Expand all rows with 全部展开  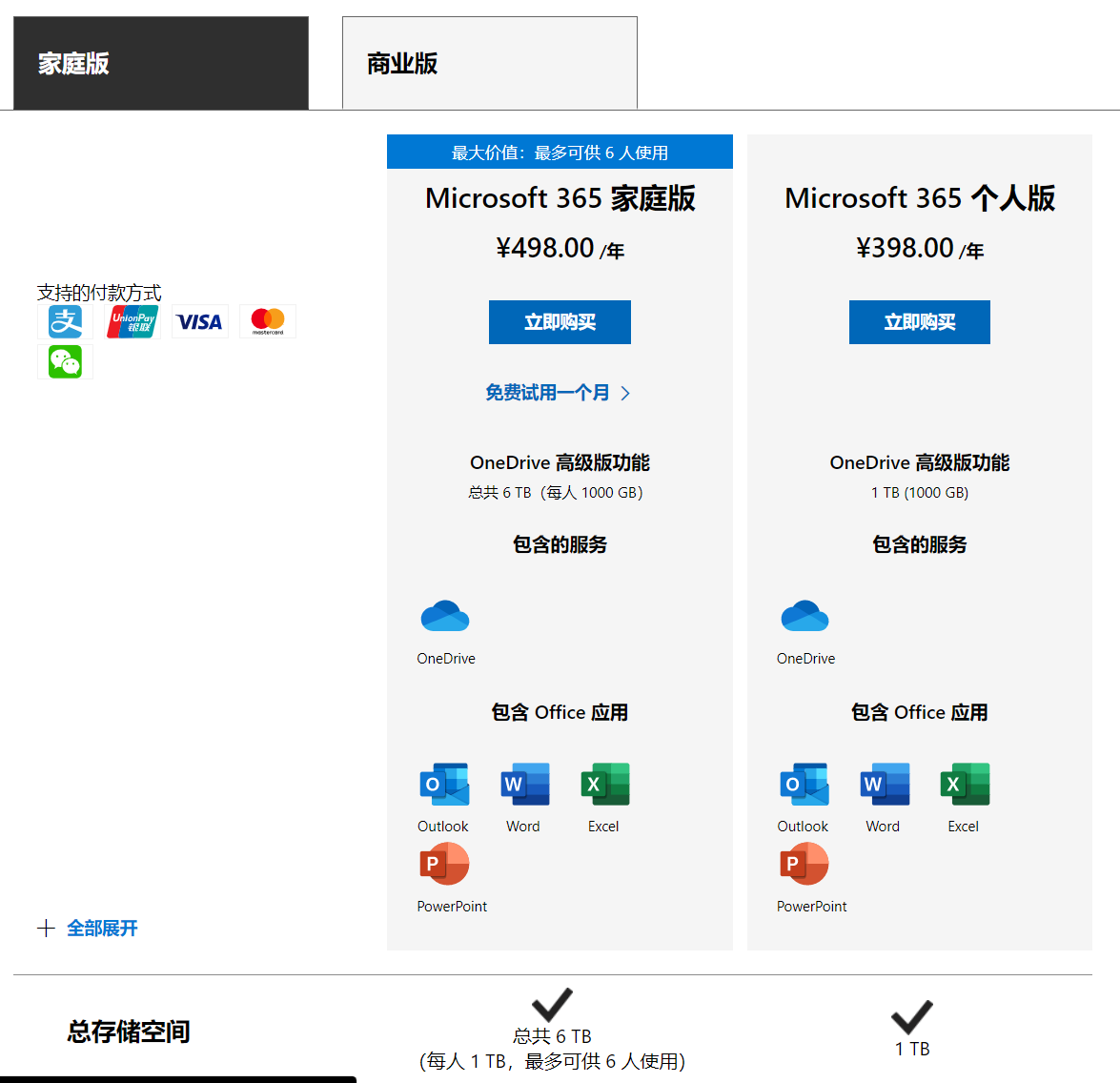102,928
